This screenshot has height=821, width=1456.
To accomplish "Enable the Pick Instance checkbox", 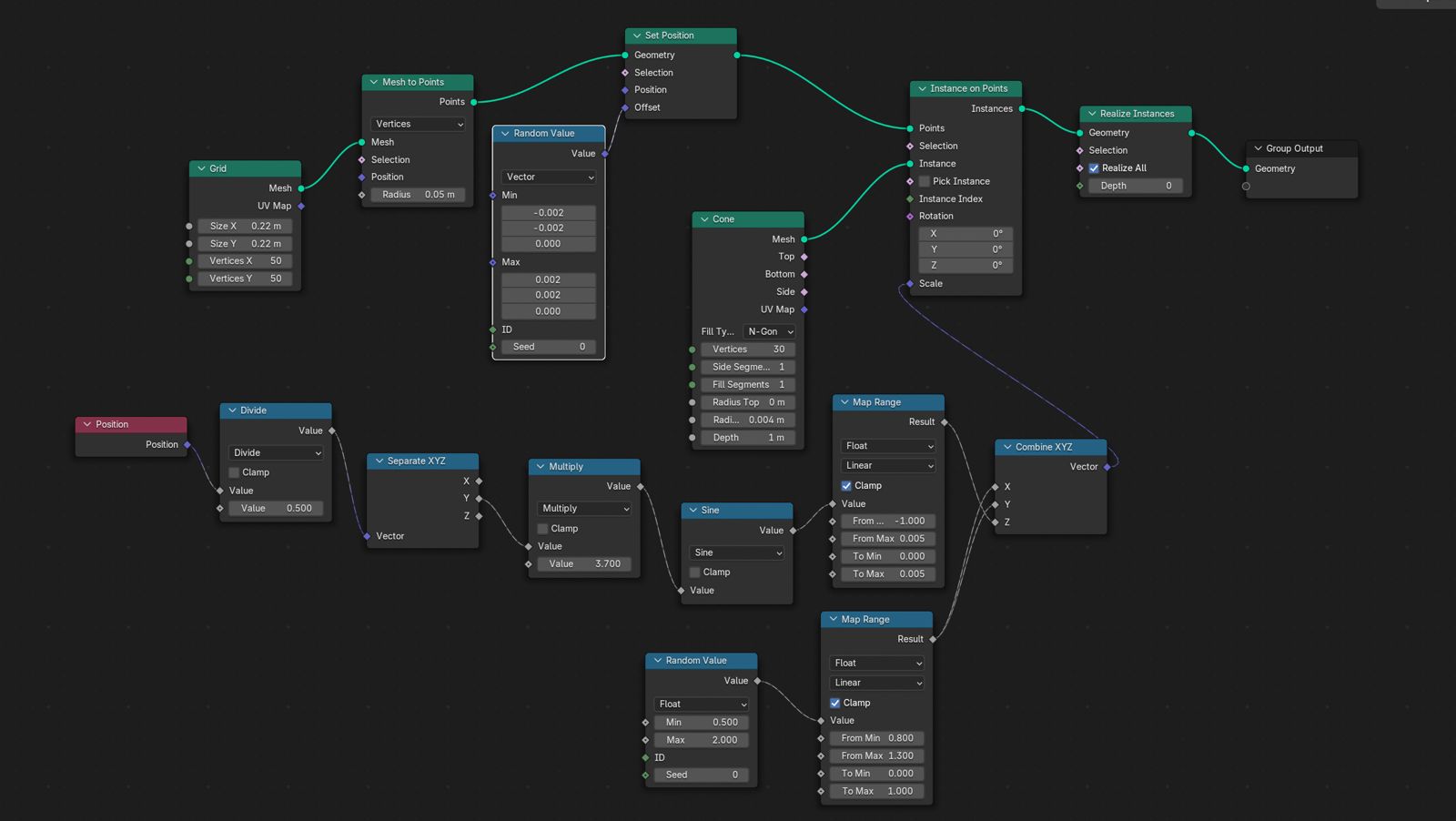I will 925,181.
